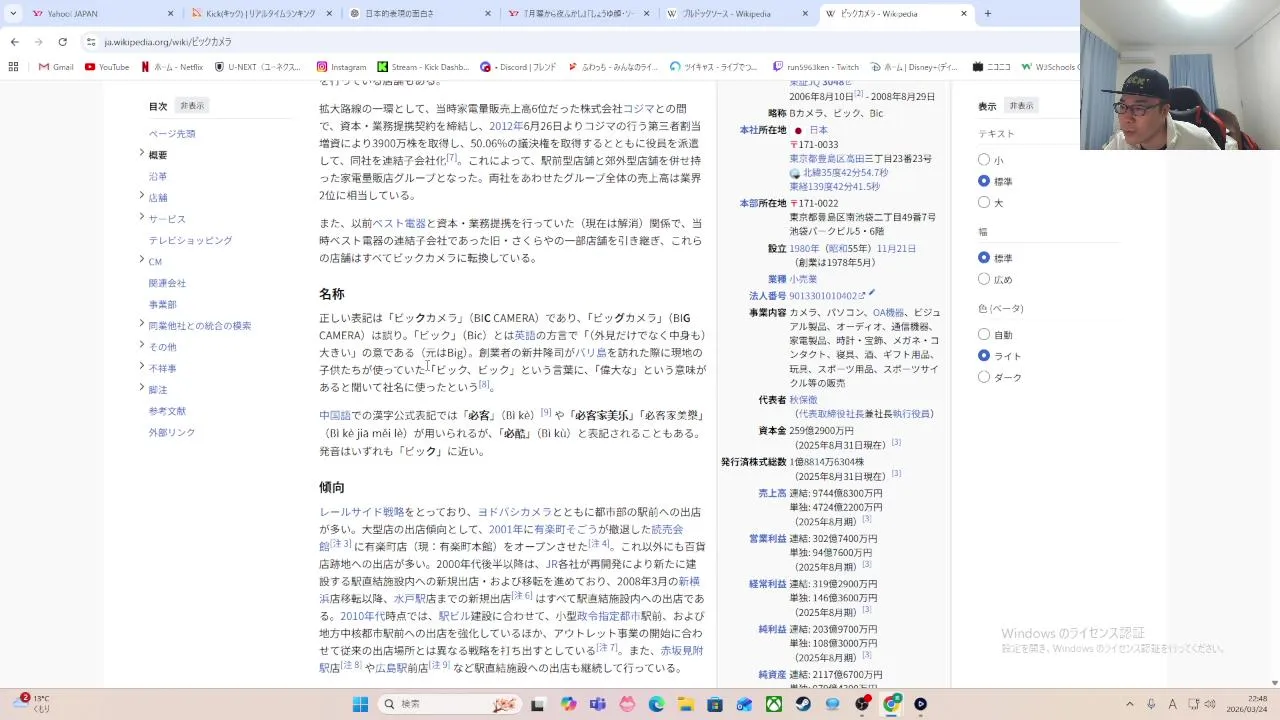The height and width of the screenshot is (720, 1280).
Task: Select width 広め
Action: 984,279
